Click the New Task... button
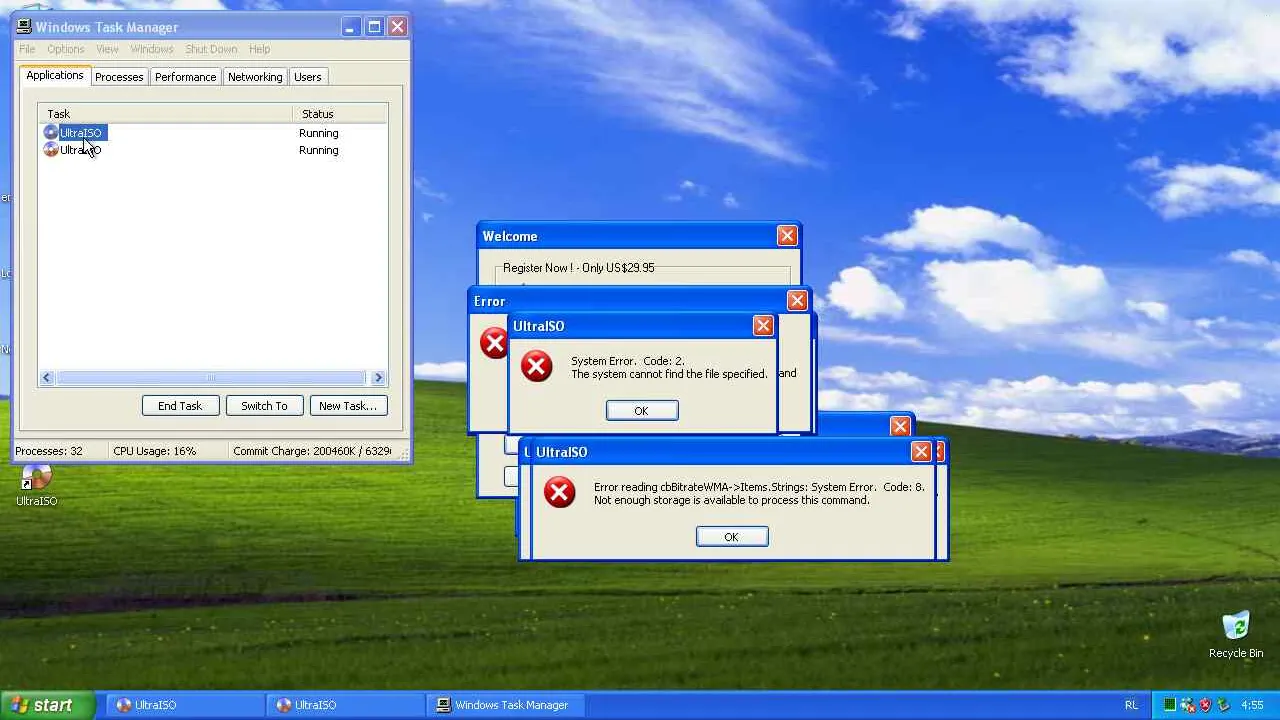 (x=348, y=406)
